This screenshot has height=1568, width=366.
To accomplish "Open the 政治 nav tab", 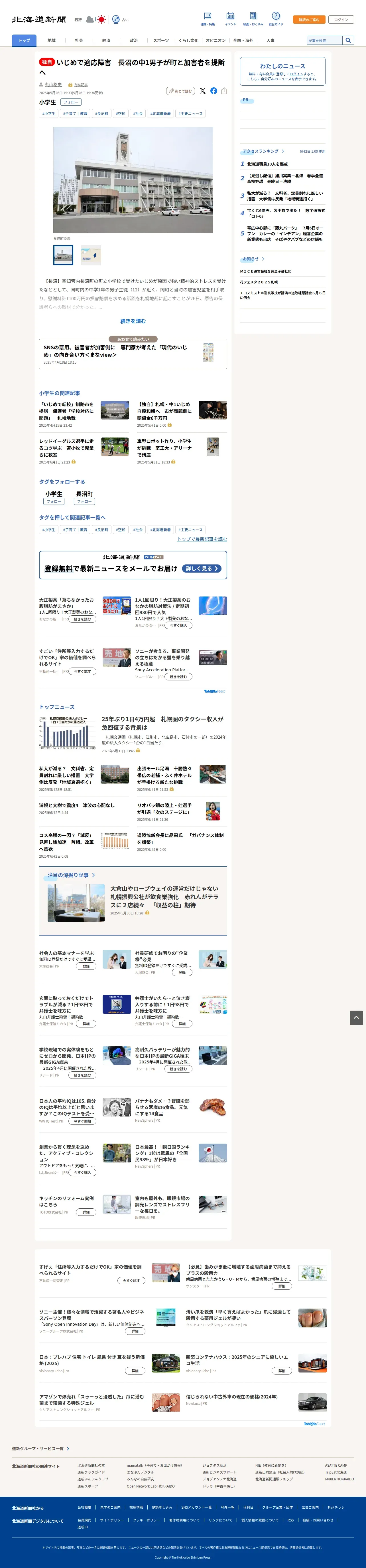I will pos(134,40).
